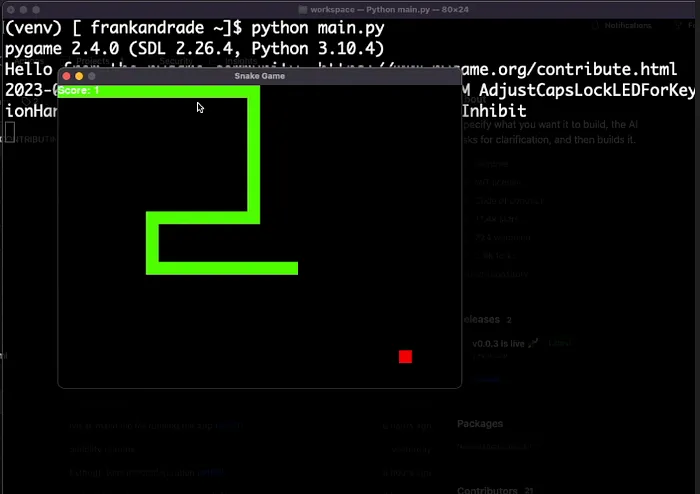
Task: Click the red food square in Snake Game
Action: [x=405, y=357]
